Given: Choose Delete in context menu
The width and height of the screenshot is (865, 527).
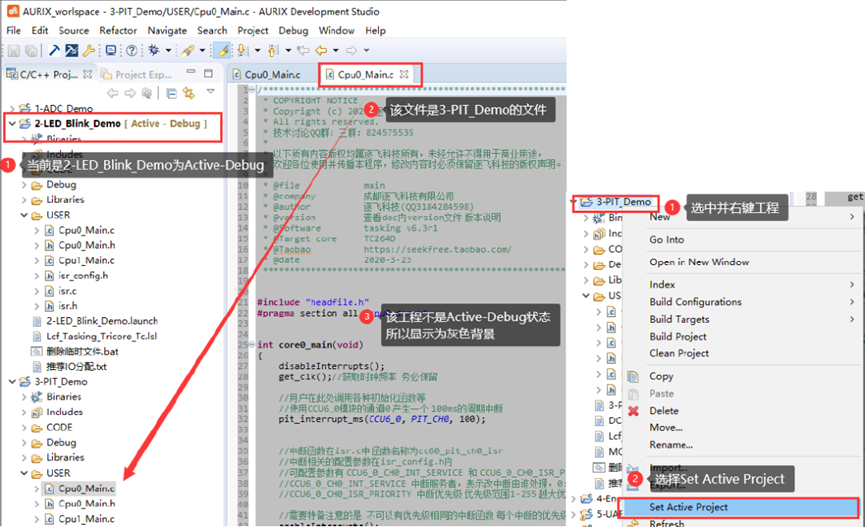Looking at the screenshot, I should [664, 411].
